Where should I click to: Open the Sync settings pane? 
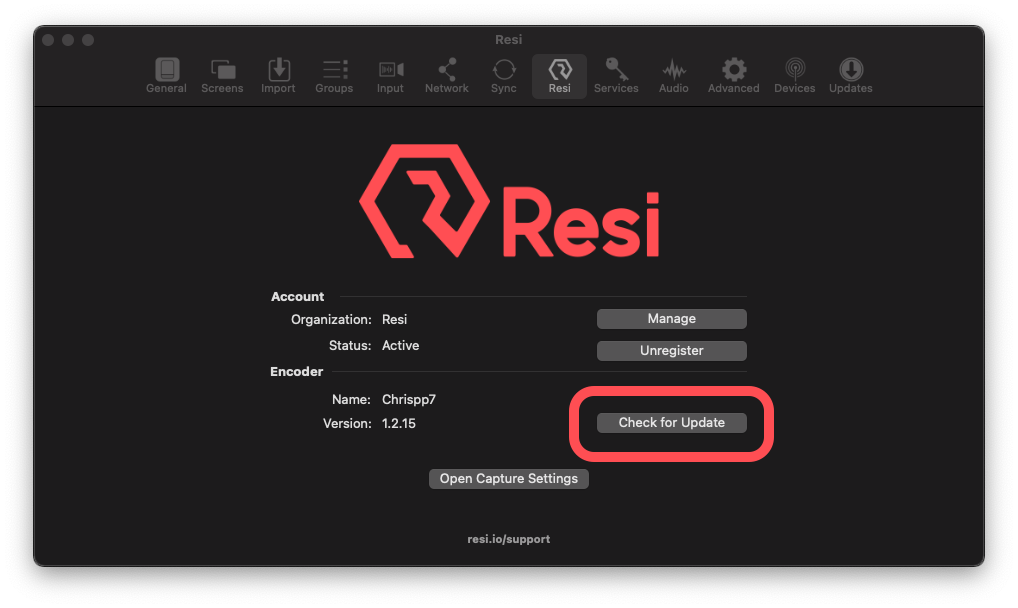pyautogui.click(x=503, y=75)
